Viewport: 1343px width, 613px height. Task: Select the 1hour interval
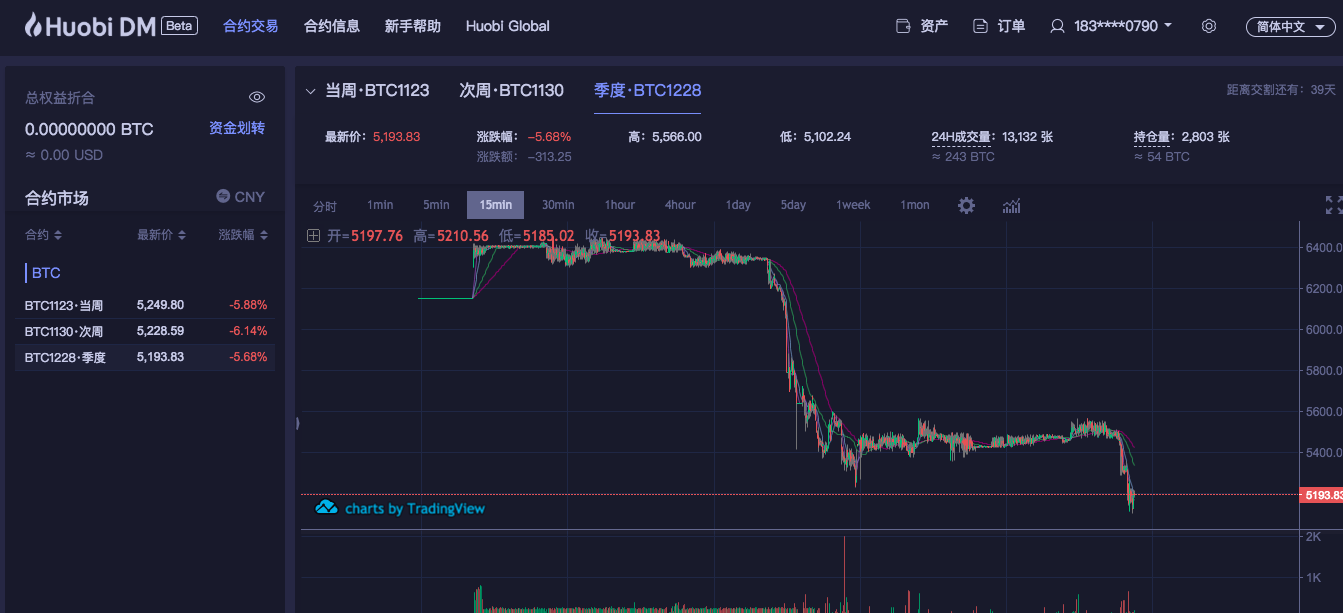(x=619, y=205)
